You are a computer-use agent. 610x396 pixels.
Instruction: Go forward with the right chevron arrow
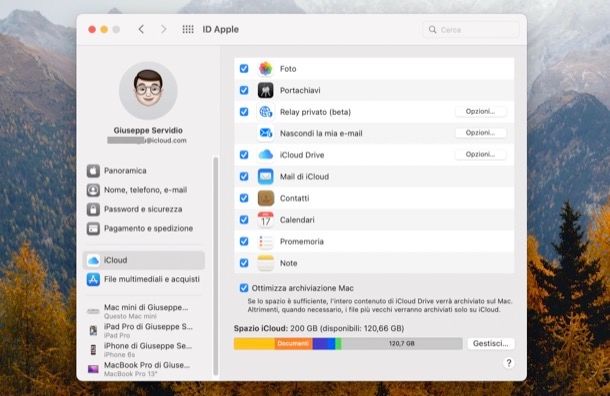click(164, 29)
